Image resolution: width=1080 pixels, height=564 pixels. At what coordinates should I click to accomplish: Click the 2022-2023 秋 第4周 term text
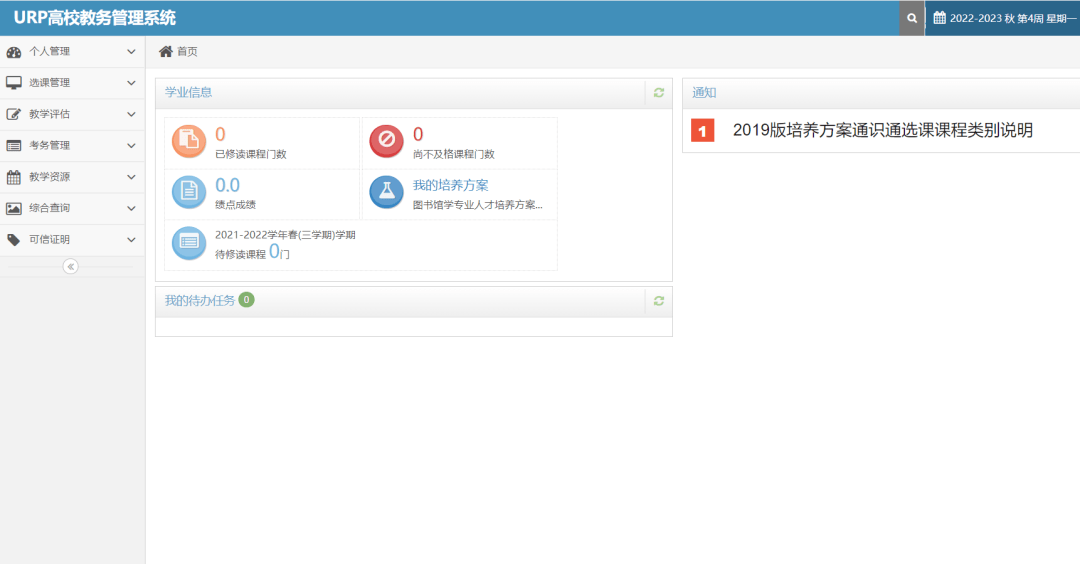(x=1013, y=19)
